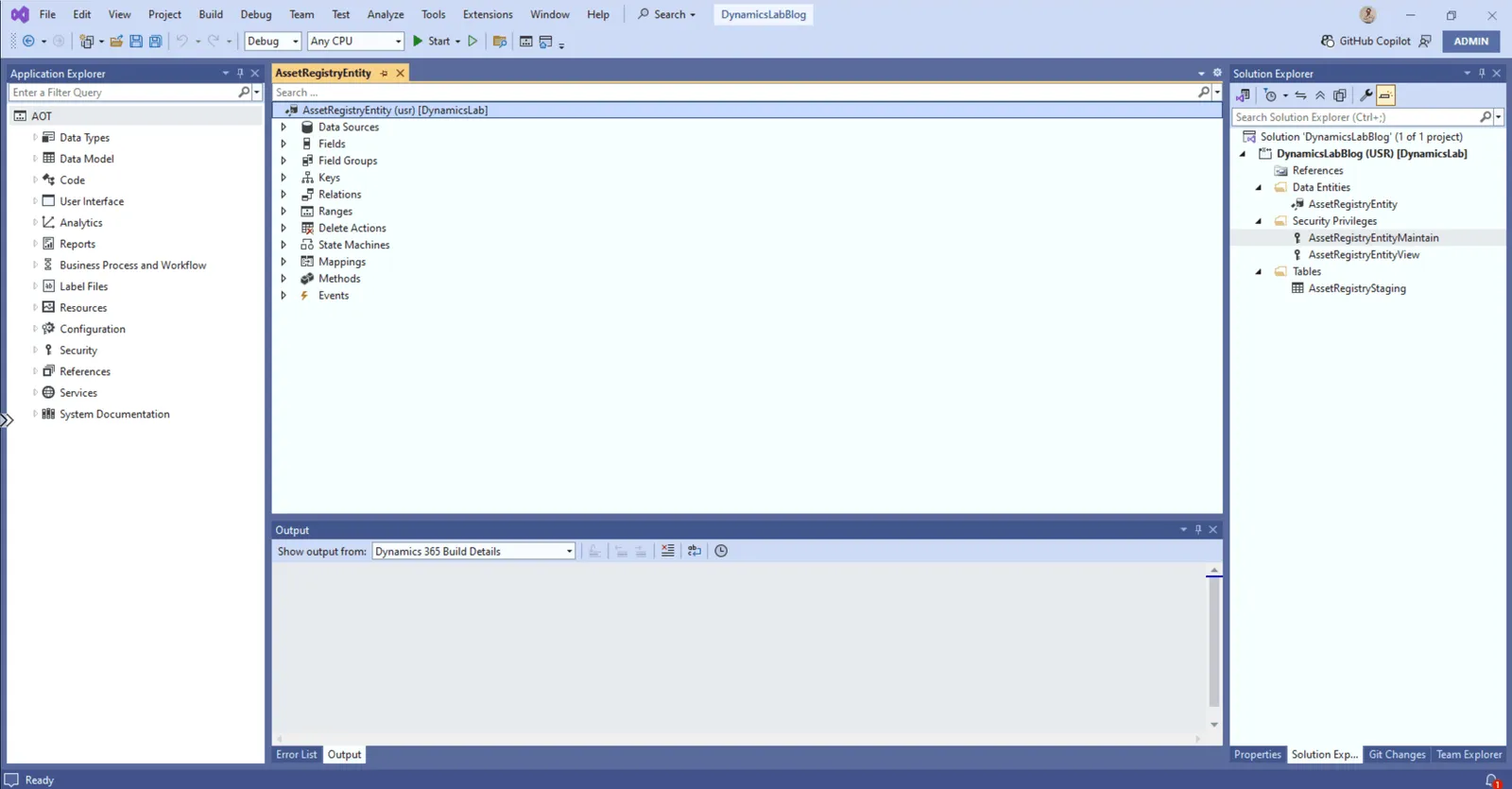Image resolution: width=1512 pixels, height=789 pixels.
Task: Expand the Methods node
Action: [283, 279]
